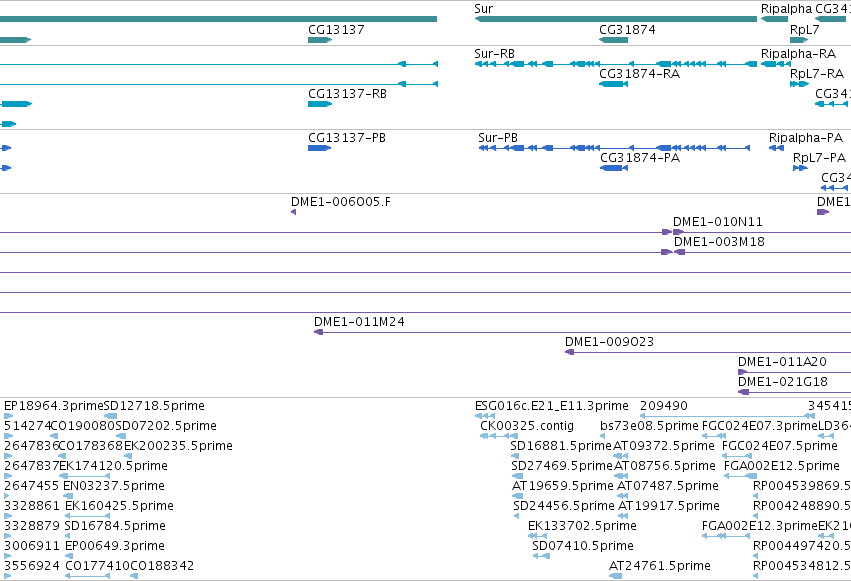Click the DME1-009O23 clone arrow end

click(x=569, y=352)
